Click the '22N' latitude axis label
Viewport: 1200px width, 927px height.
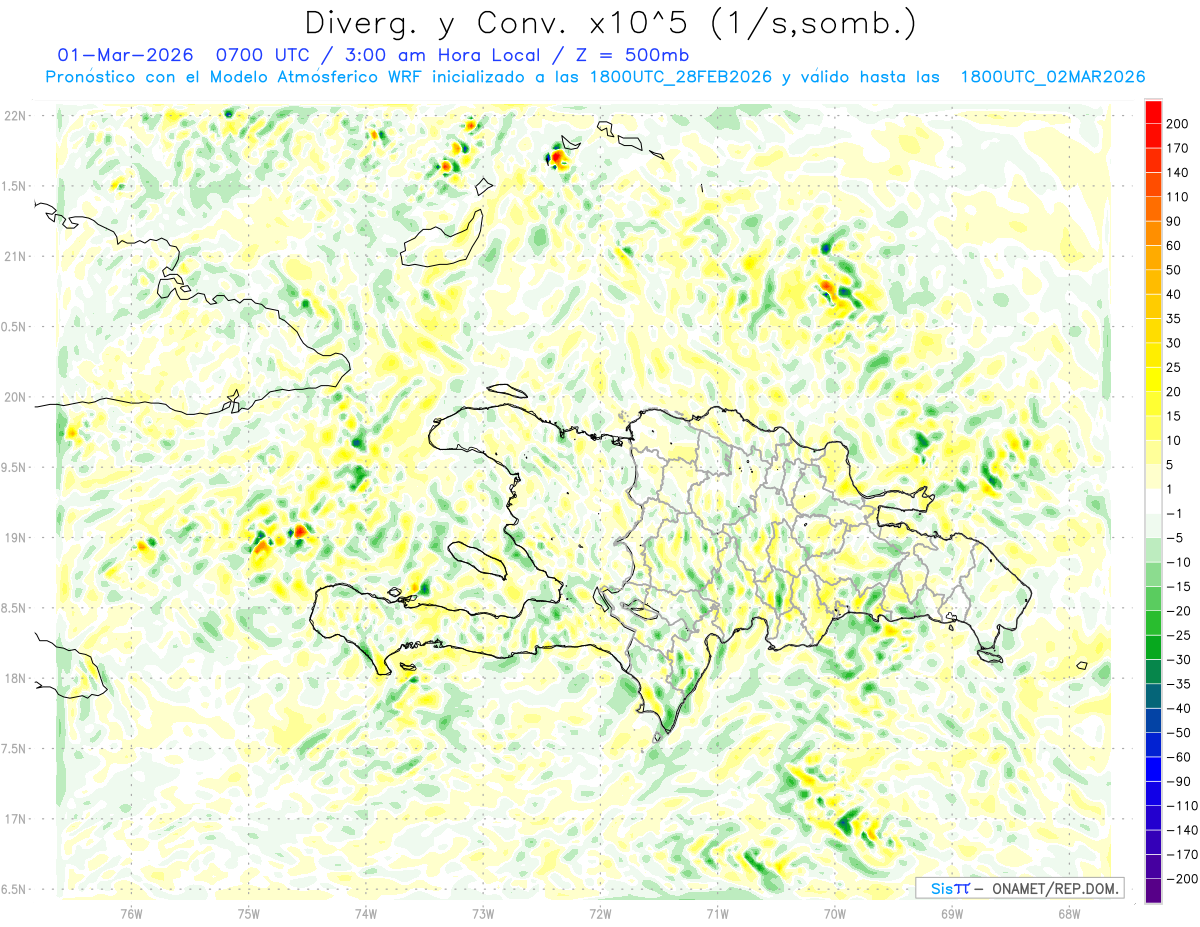tap(15, 115)
